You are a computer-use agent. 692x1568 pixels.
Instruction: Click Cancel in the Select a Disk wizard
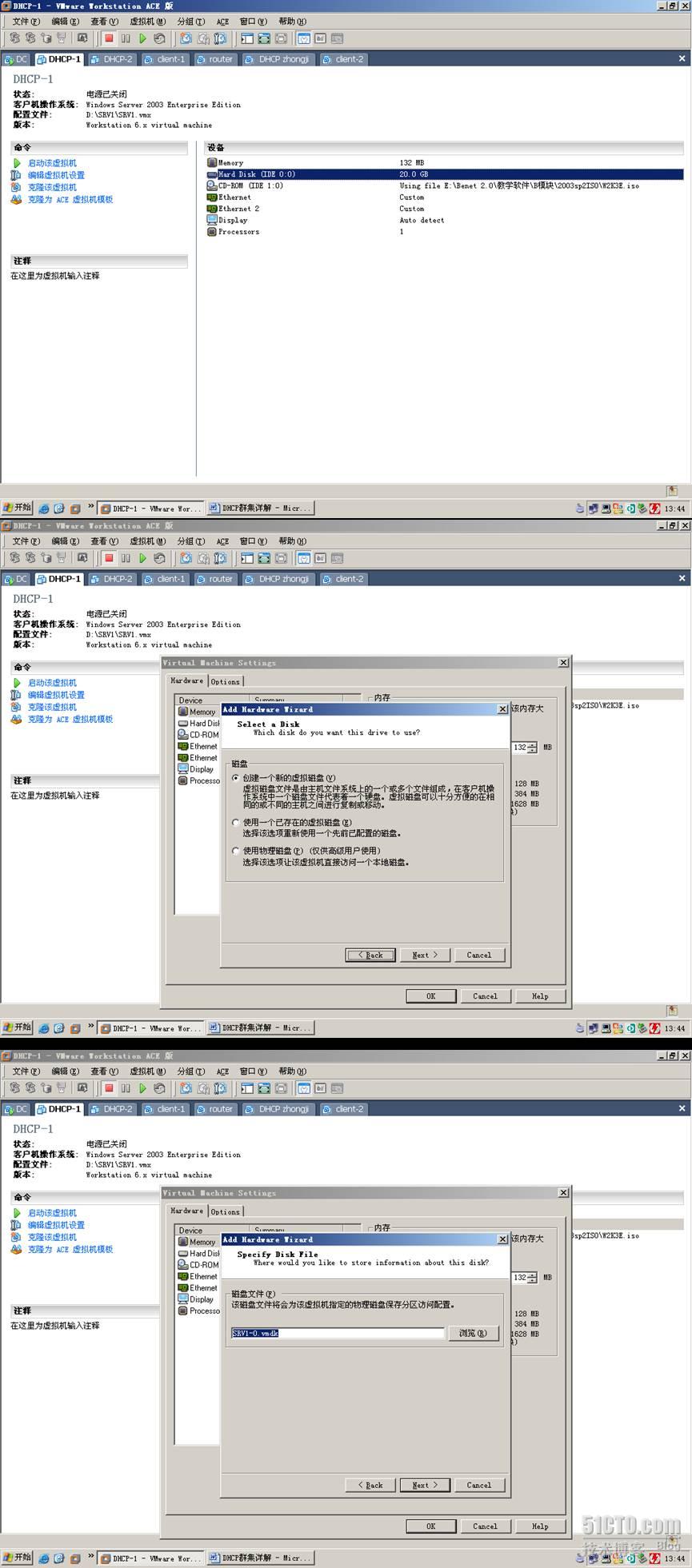[479, 955]
